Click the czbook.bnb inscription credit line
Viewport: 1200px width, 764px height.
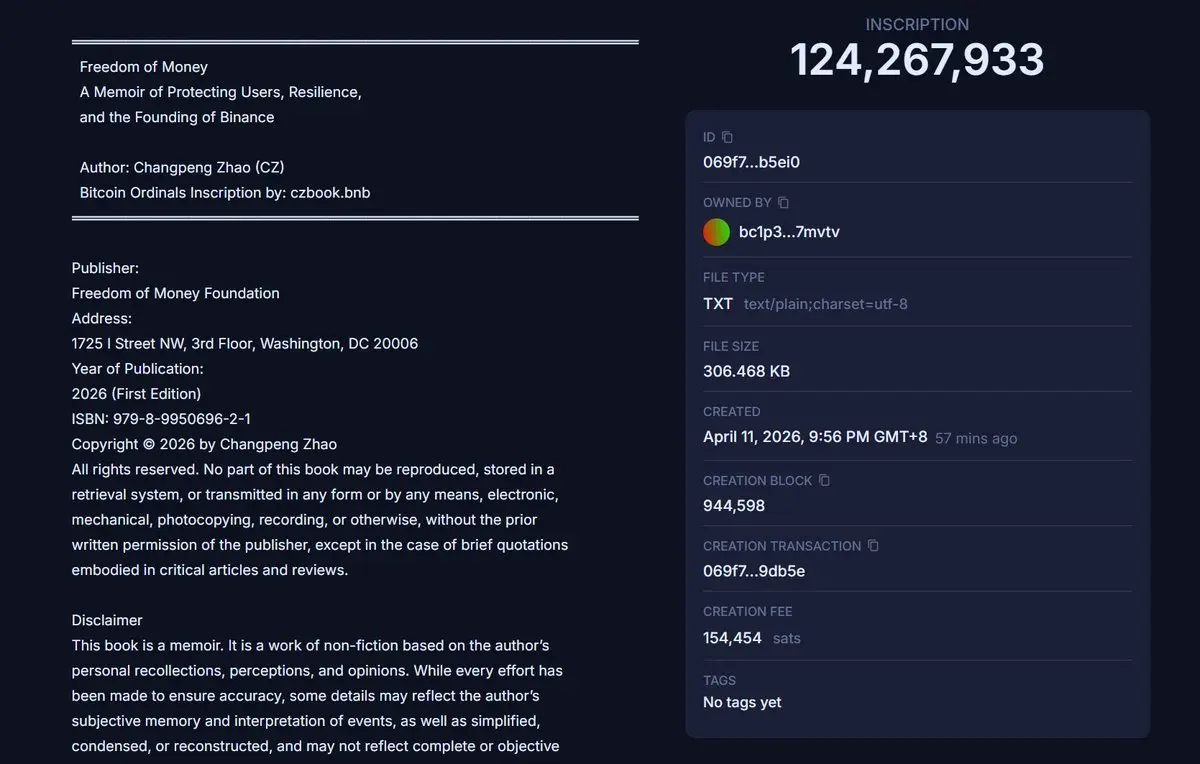[x=225, y=192]
